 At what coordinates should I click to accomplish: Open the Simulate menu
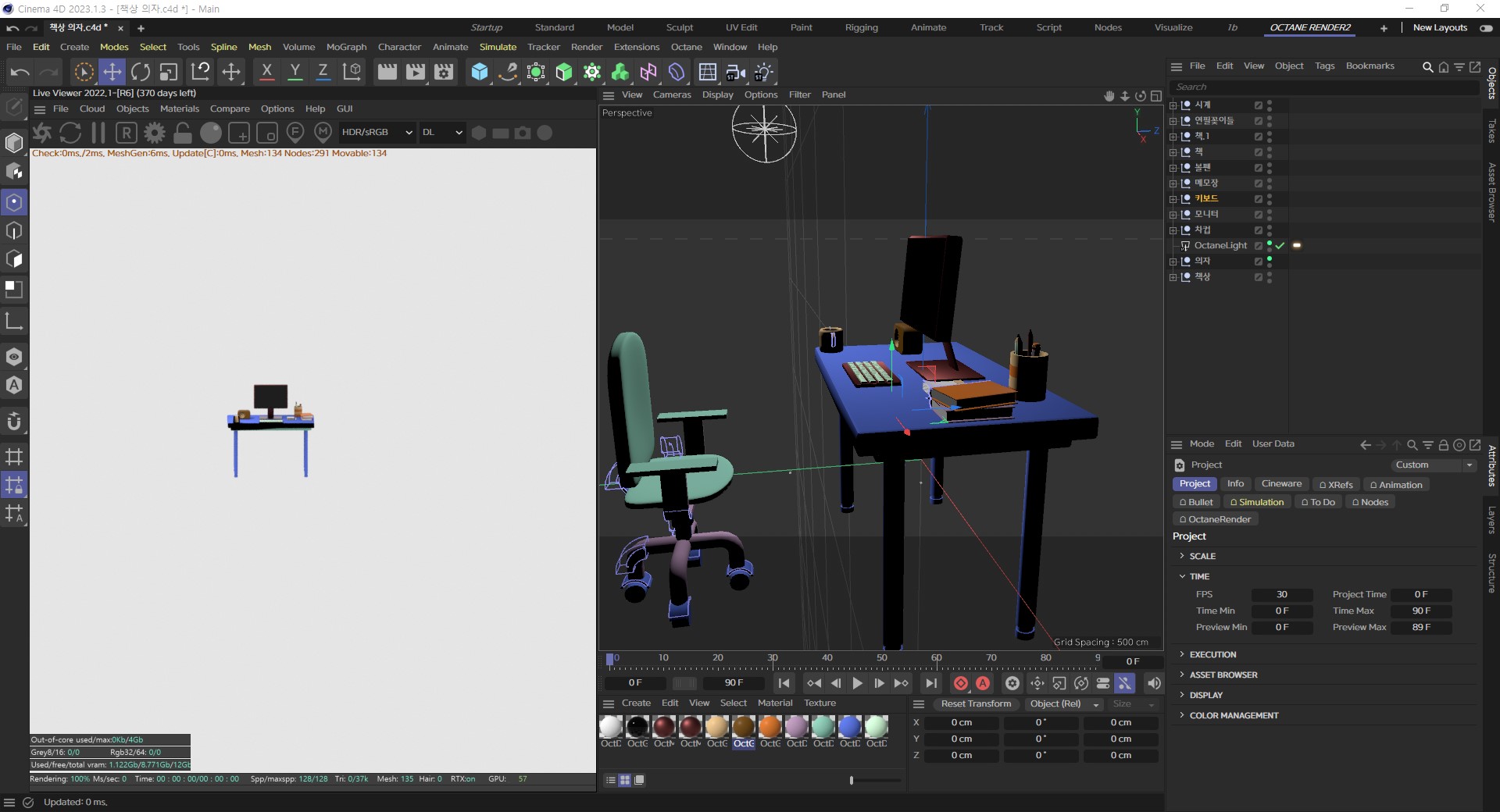[x=498, y=47]
